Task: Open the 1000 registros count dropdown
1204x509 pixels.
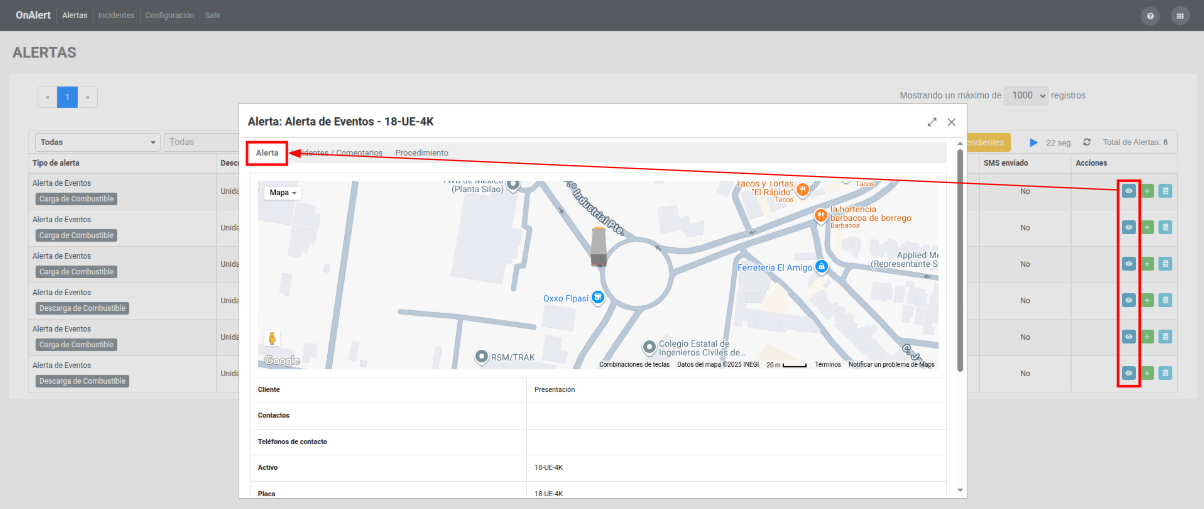Action: tap(1027, 95)
